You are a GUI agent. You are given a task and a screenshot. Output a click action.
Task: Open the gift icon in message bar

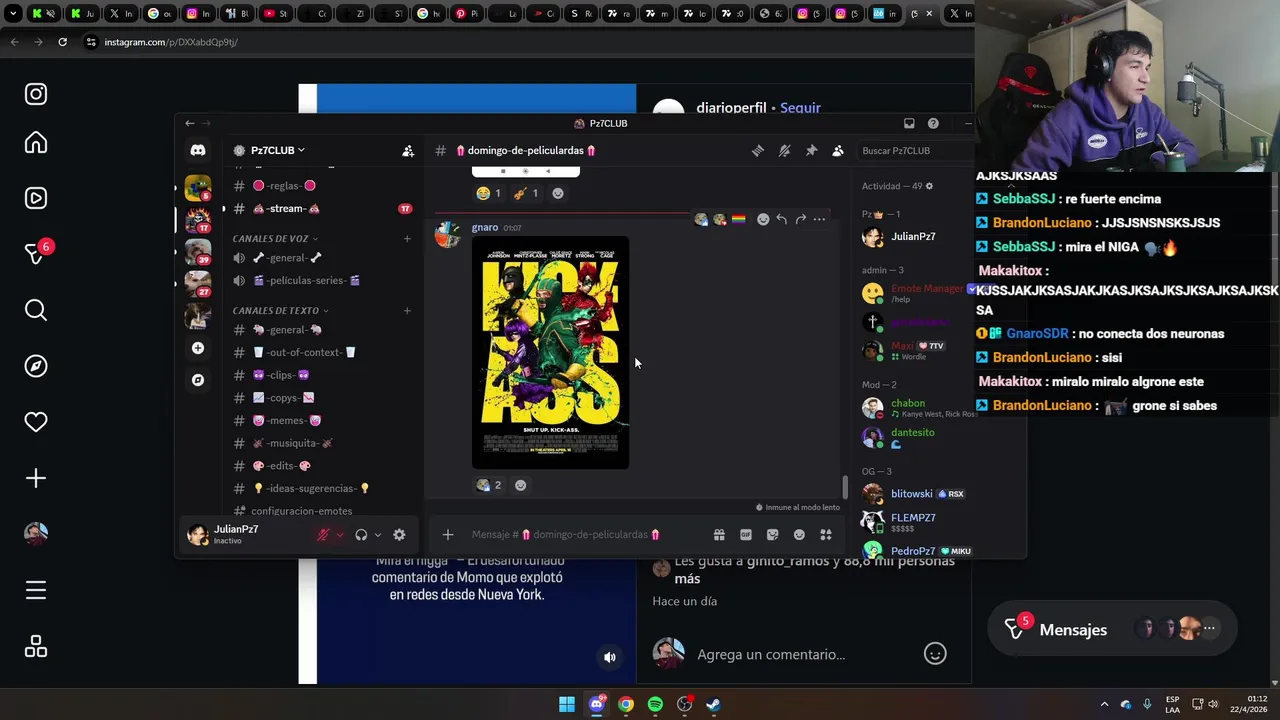[719, 535]
